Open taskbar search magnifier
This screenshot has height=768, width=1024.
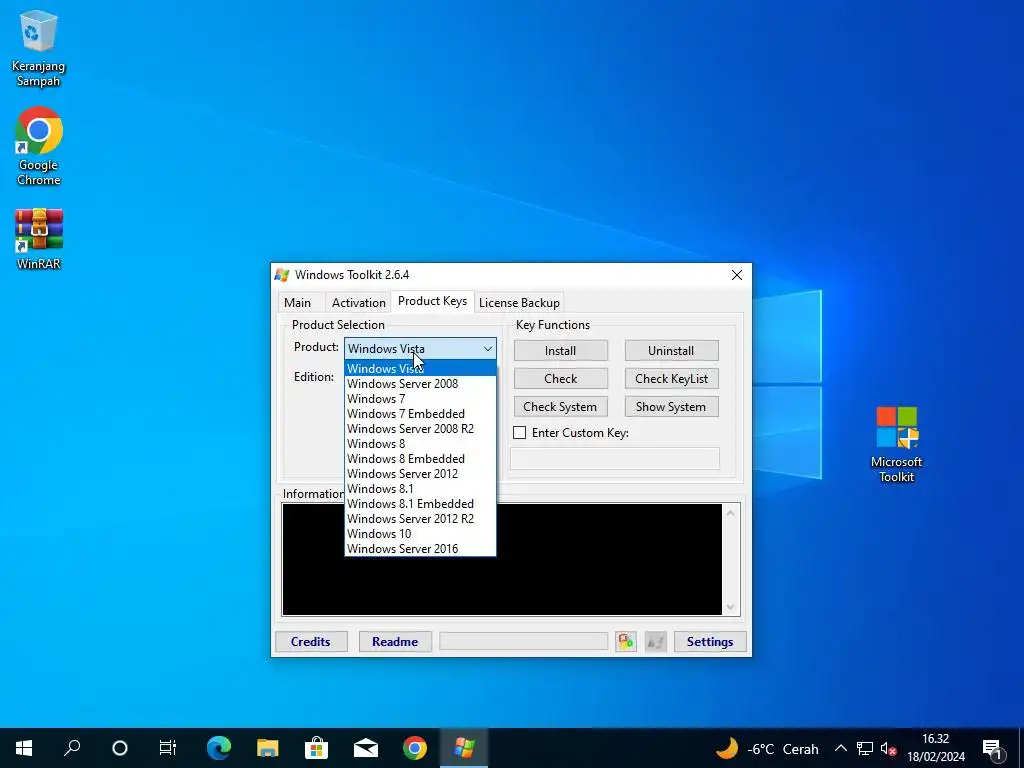(72, 748)
